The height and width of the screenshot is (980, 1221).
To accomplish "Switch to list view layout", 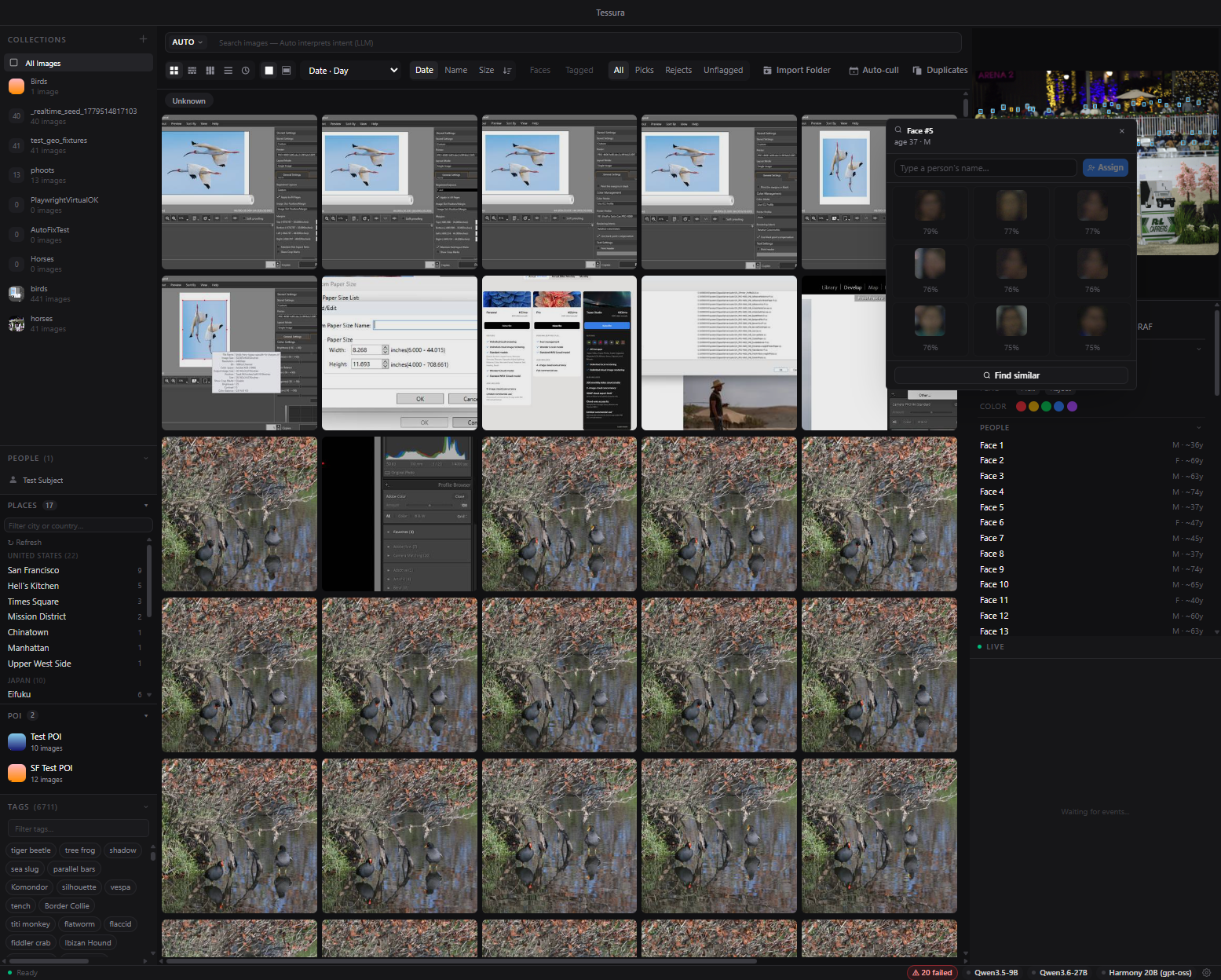I will click(228, 71).
